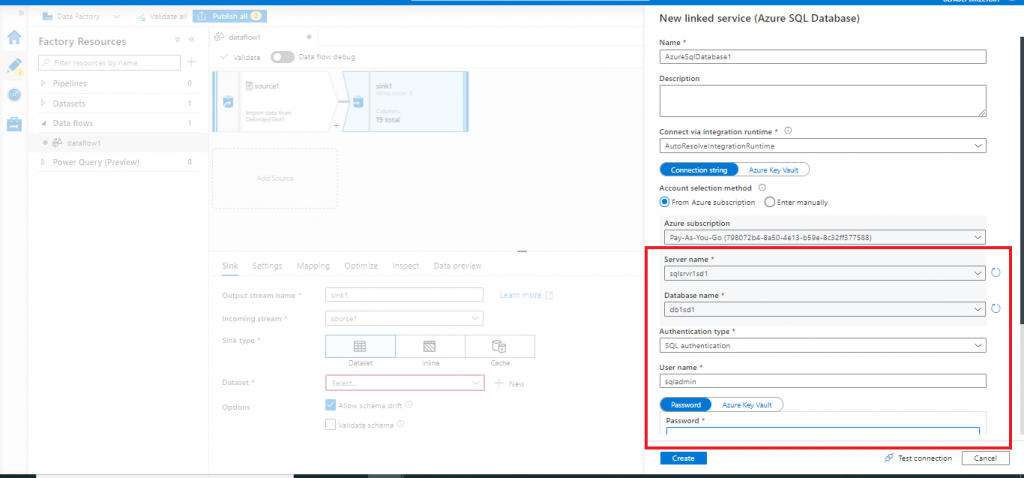Viewport: 1024px width, 478px height.
Task: Open the Authentication type dropdown
Action: coord(823,345)
